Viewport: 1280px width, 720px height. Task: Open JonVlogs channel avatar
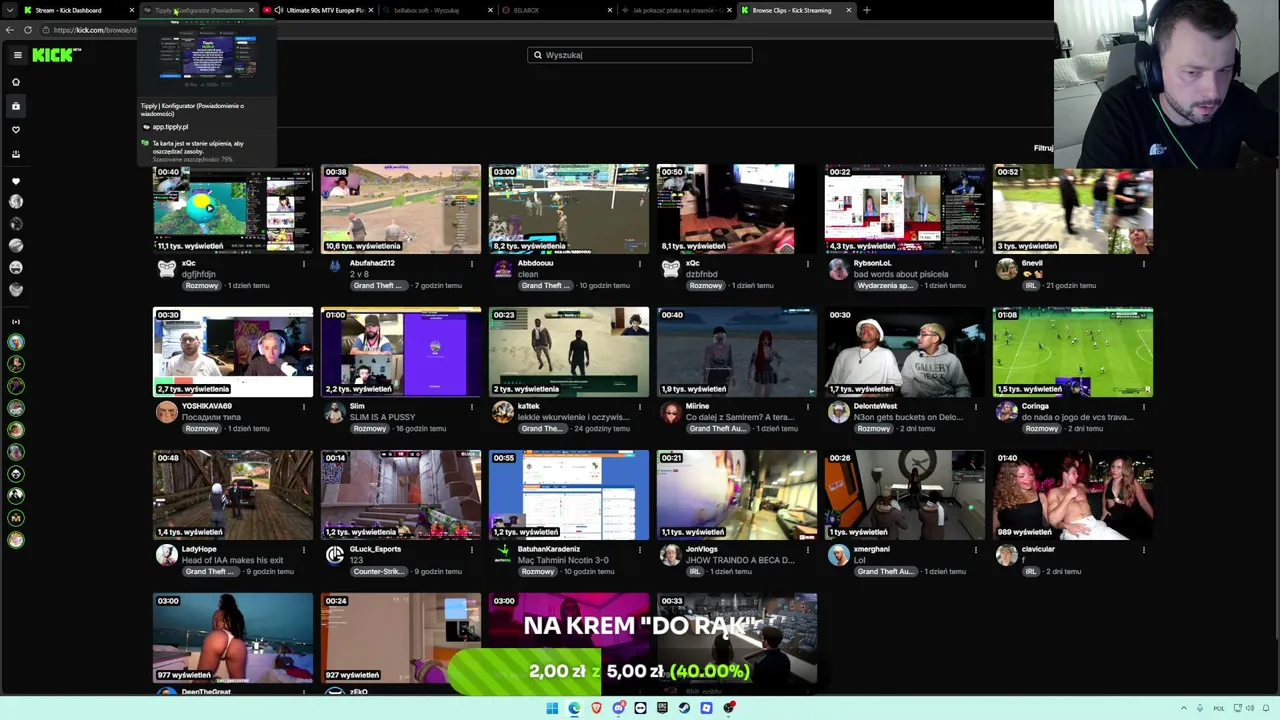tap(671, 555)
